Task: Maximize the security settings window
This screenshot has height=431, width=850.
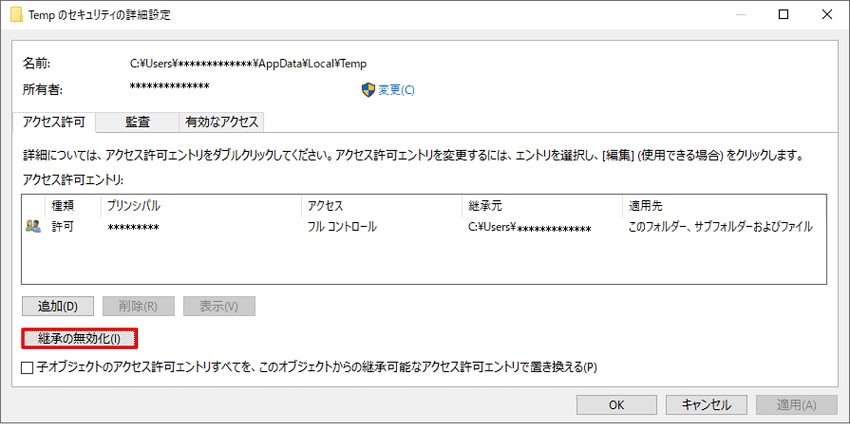Action: click(783, 15)
